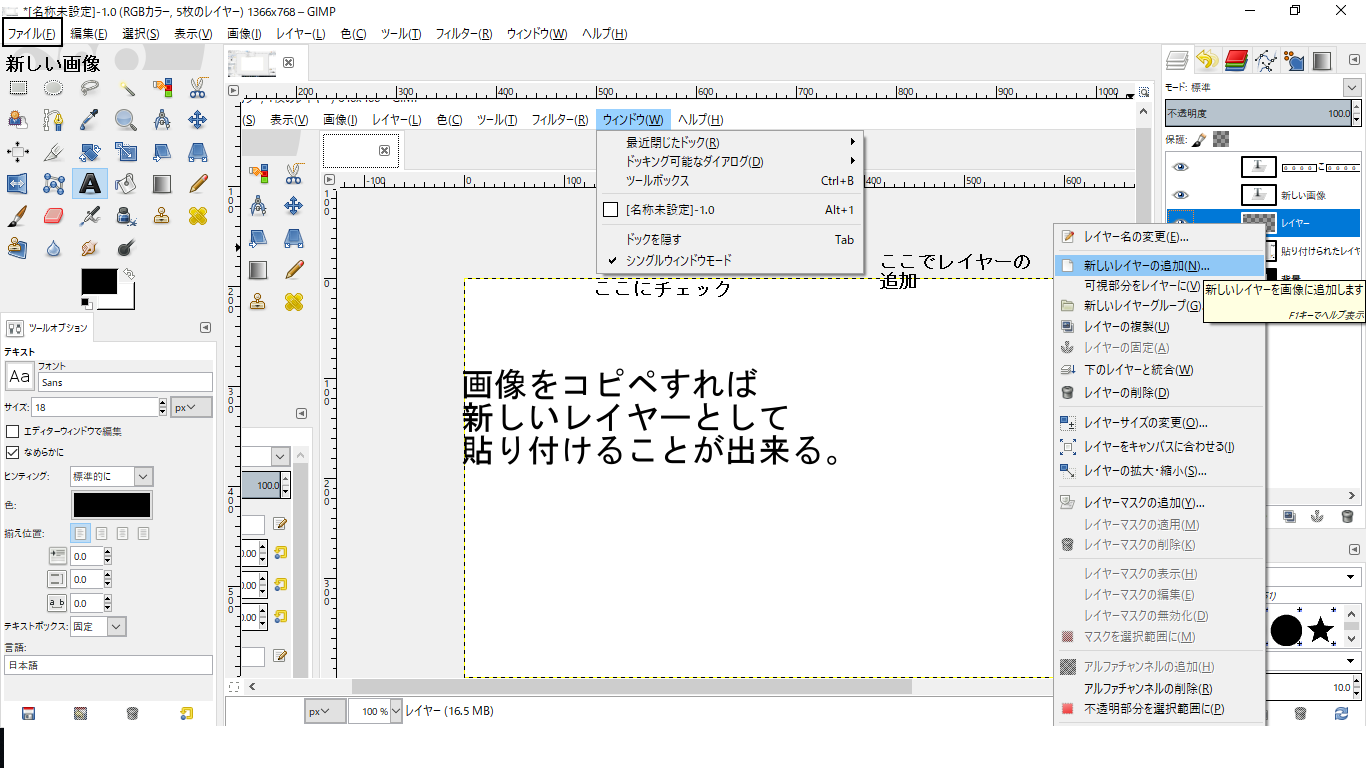Hide the 新しい画像 layer via eye icon

[1181, 195]
